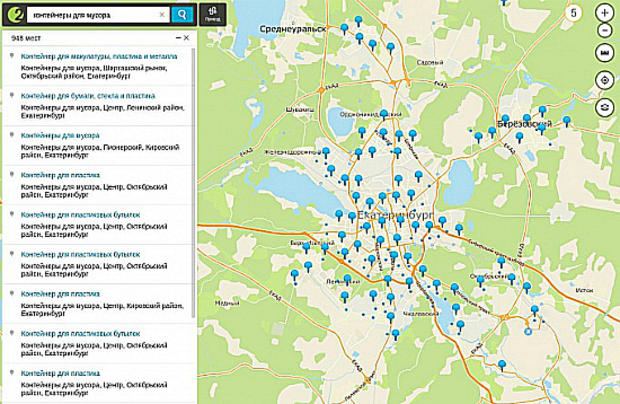The image size is (620, 404).
Task: Minimize the 948 мест results panel
Action: (x=178, y=38)
